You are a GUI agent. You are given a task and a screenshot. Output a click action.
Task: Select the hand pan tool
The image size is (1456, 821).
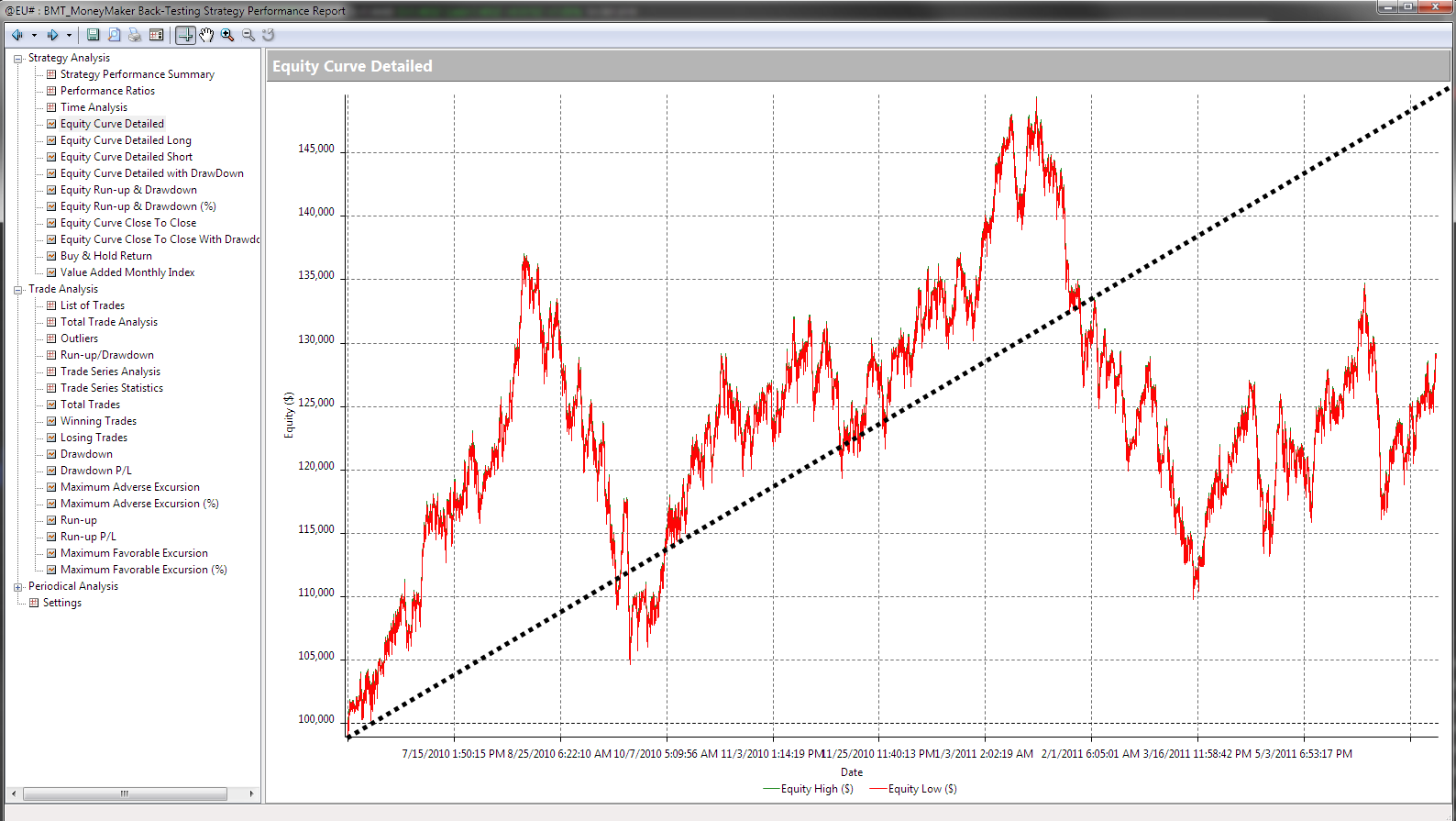click(x=206, y=35)
